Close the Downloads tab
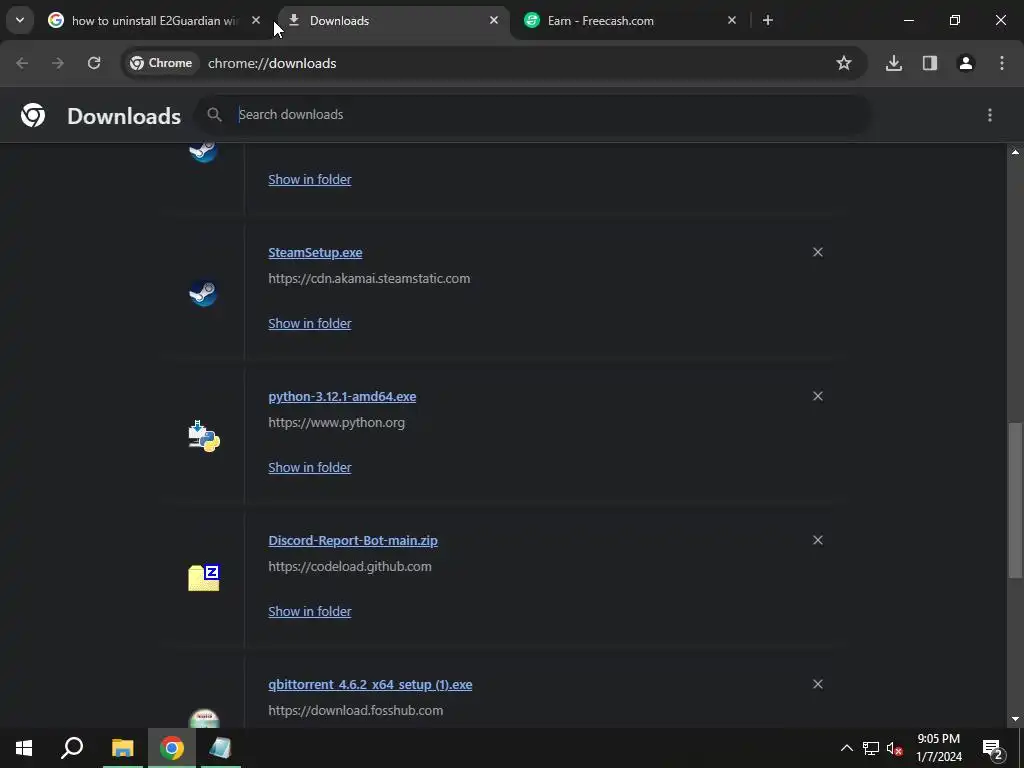1024x768 pixels. point(494,21)
